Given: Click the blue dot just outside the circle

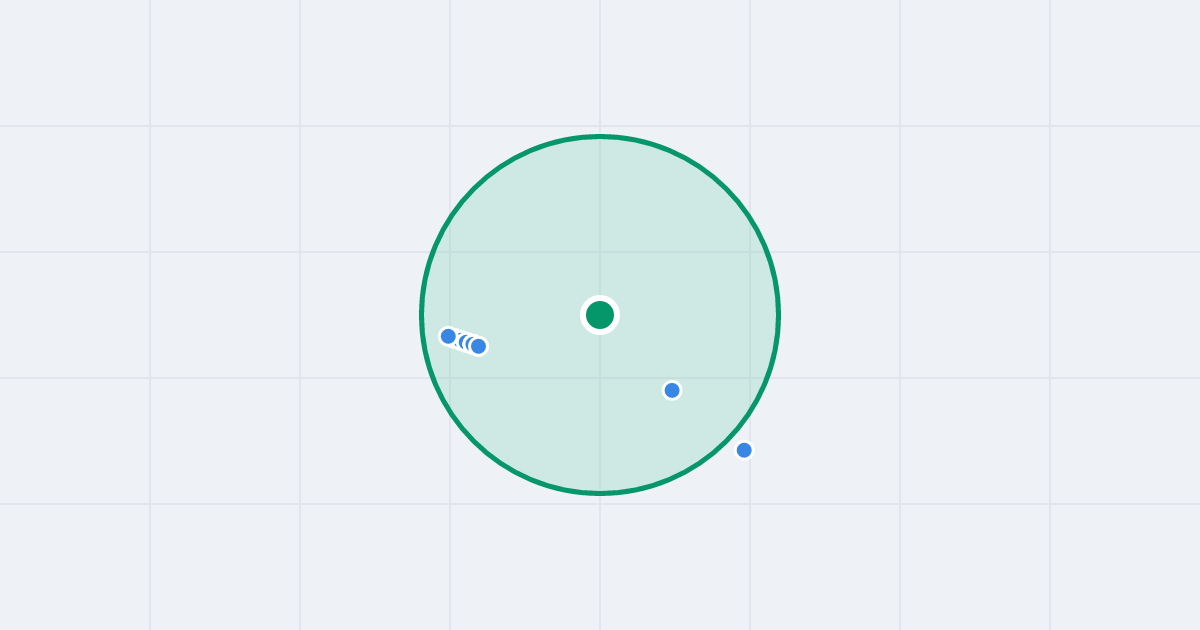Looking at the screenshot, I should click(744, 450).
